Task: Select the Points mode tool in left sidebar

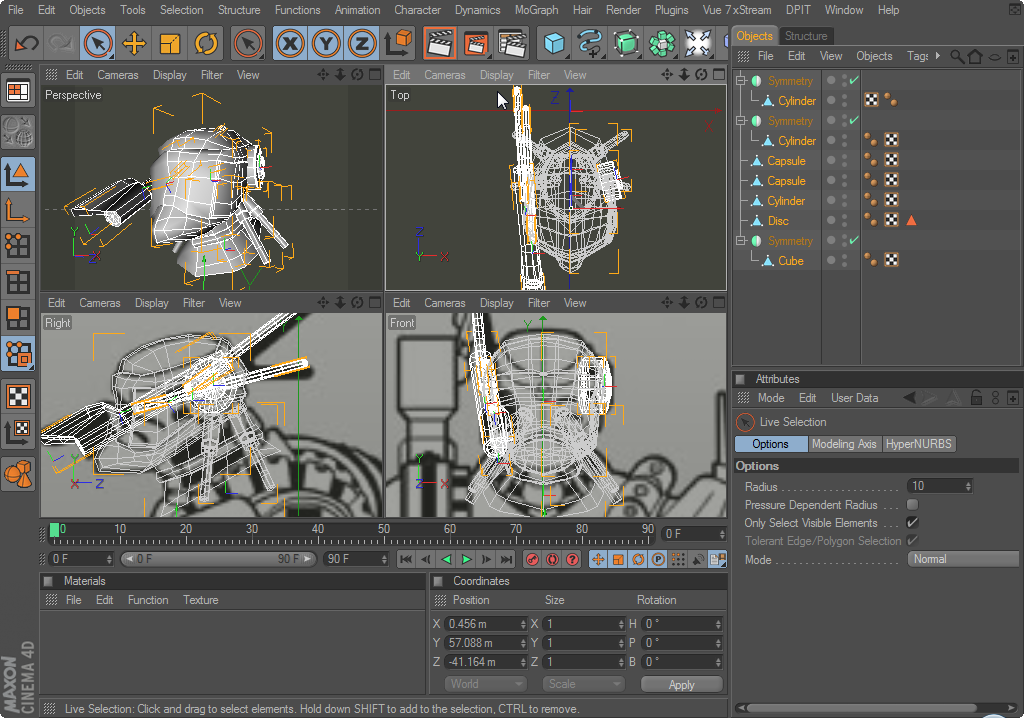Action: 18,245
